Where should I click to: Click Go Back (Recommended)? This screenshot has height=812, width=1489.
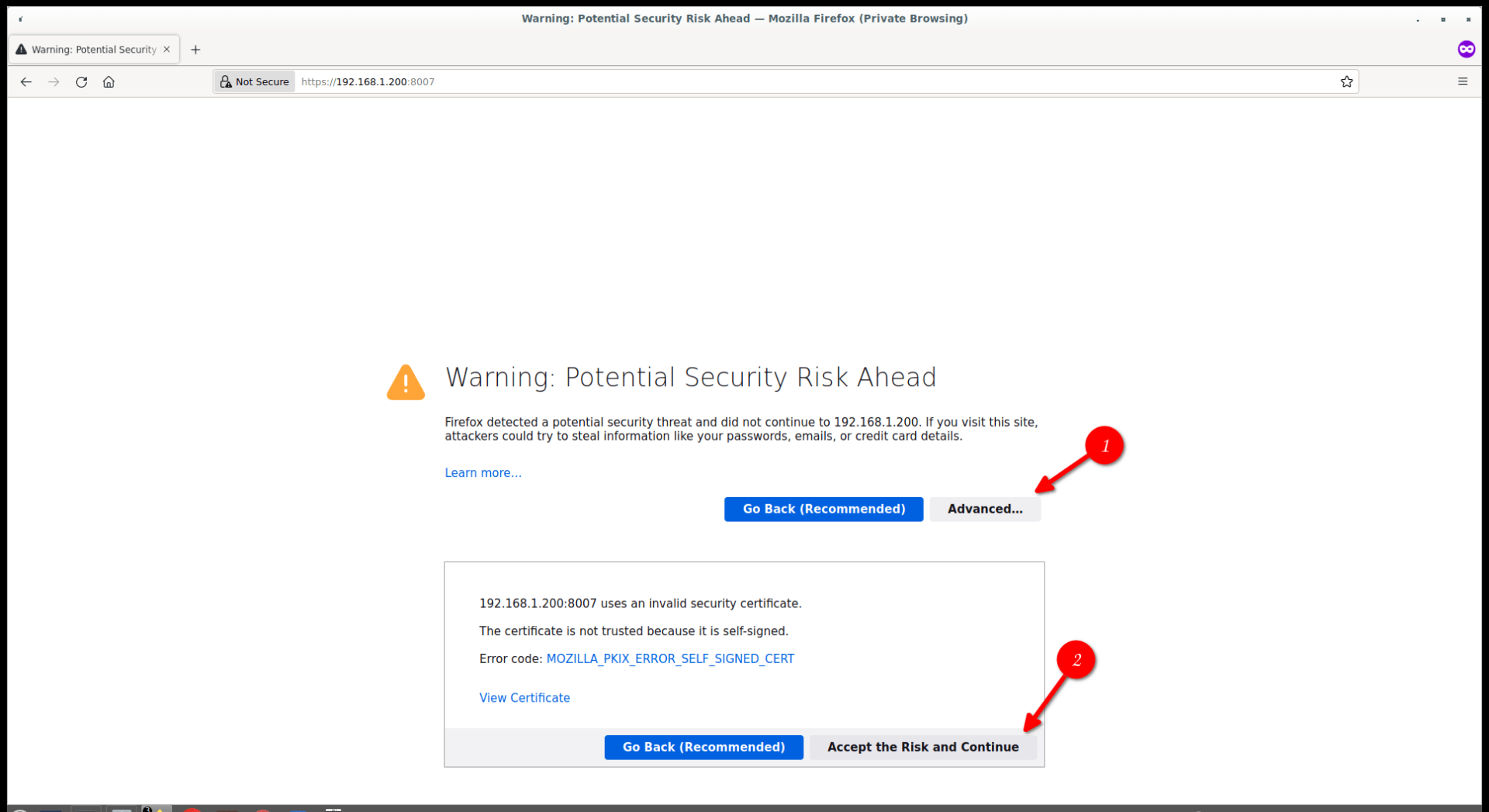[823, 509]
